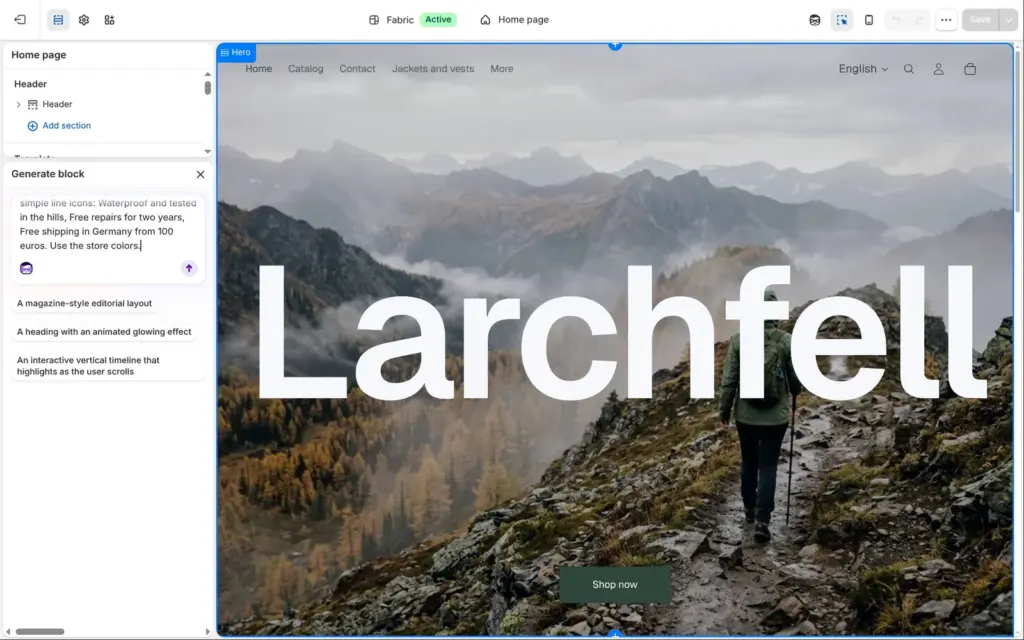Click the sidebar scroll-down arrow

pos(208,152)
